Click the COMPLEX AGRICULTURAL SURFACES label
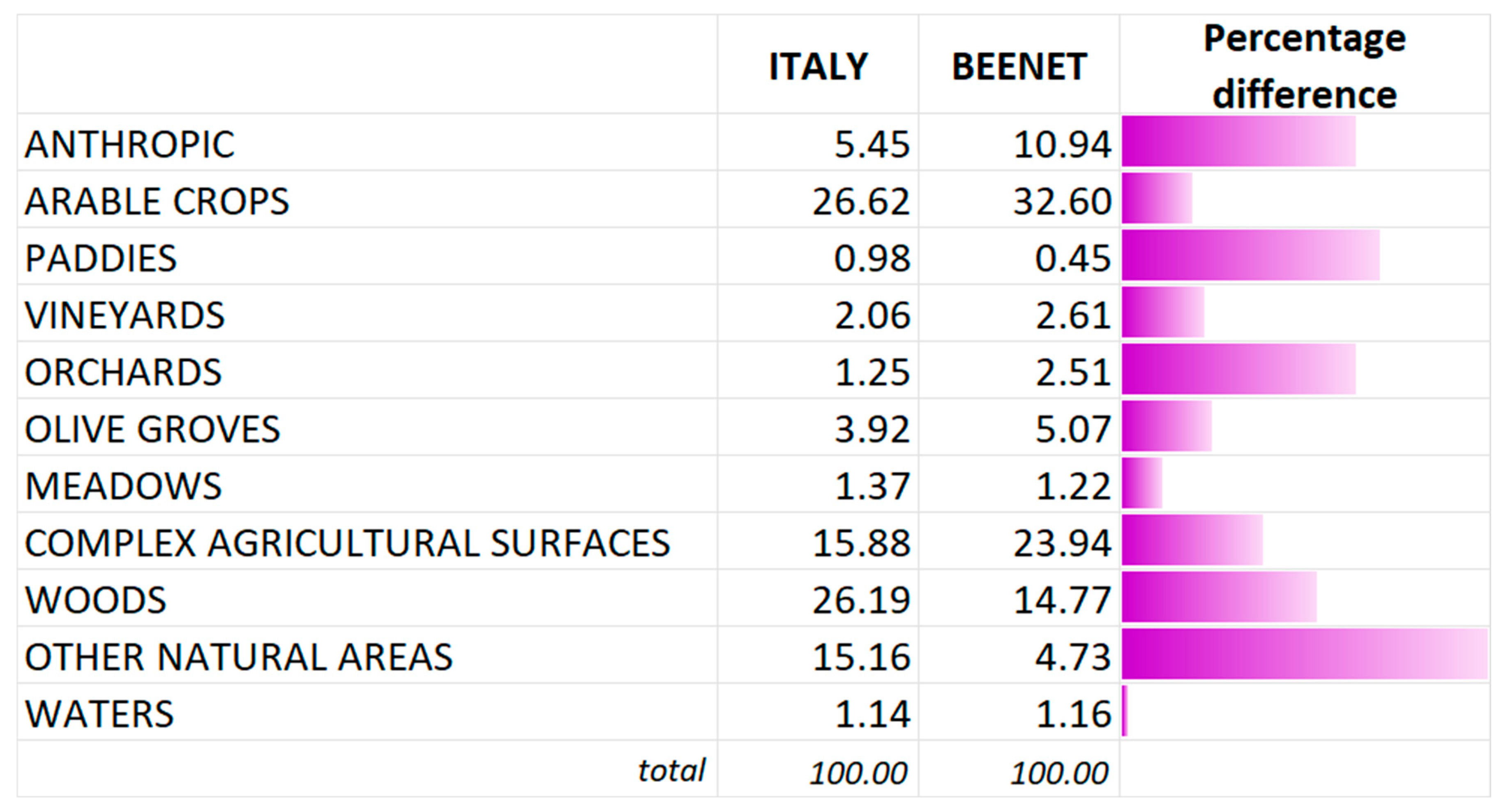 pyautogui.click(x=347, y=543)
